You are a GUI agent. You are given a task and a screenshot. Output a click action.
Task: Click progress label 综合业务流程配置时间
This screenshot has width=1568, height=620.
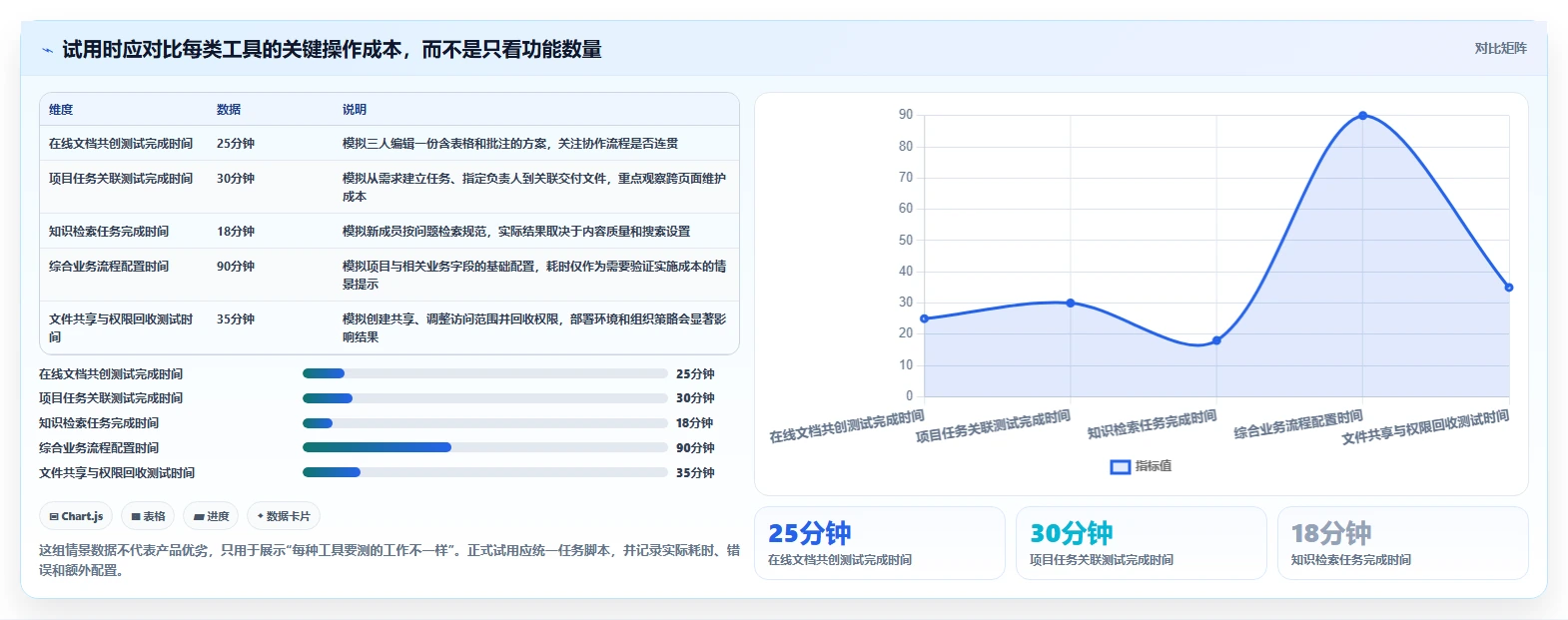(x=99, y=448)
